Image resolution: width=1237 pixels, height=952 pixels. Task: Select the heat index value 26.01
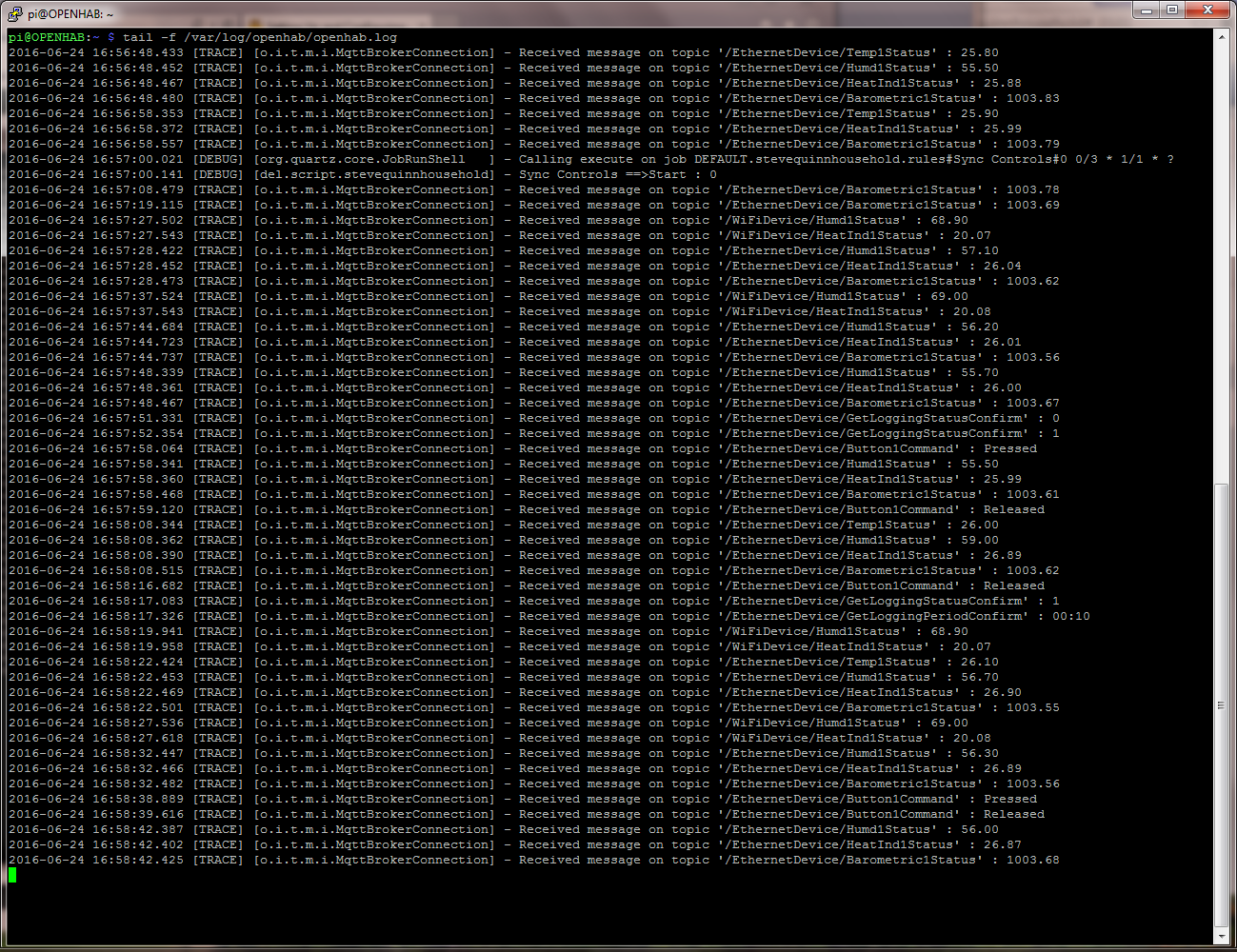click(x=1003, y=342)
